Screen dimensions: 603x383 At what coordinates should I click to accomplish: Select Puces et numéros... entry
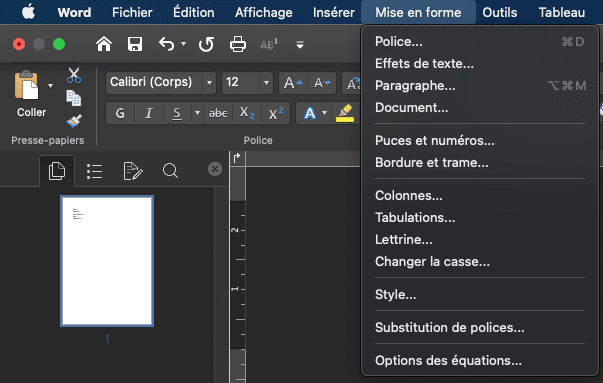point(480,140)
